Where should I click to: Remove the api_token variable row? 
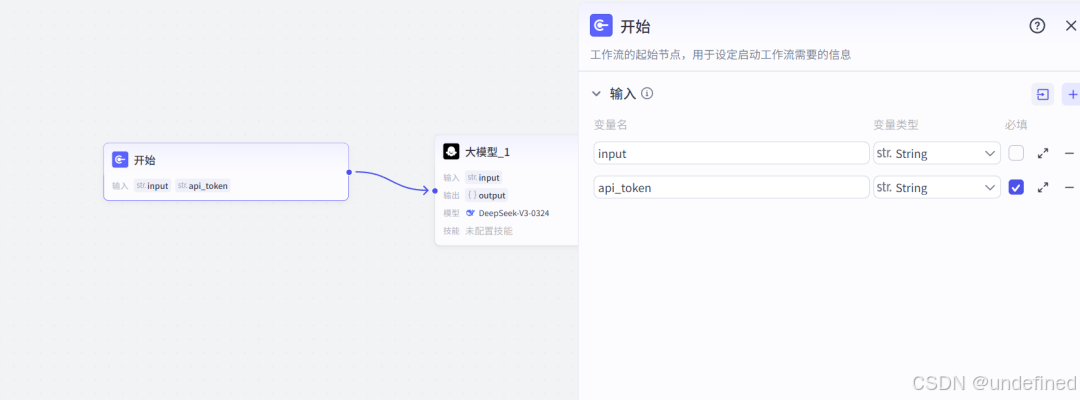(x=1069, y=187)
